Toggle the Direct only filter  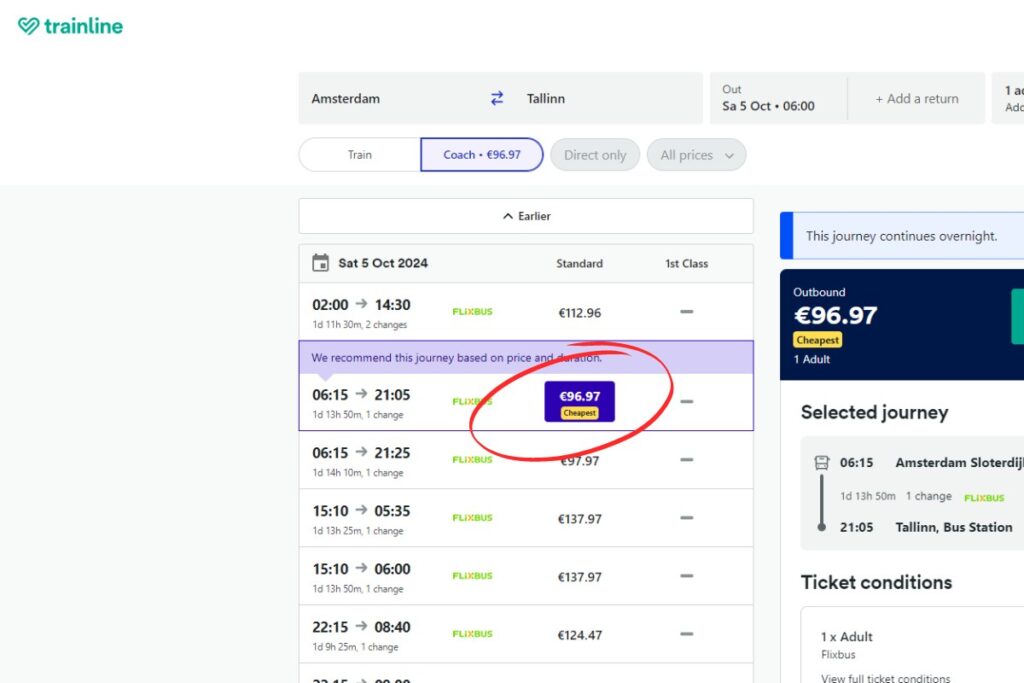click(x=595, y=155)
